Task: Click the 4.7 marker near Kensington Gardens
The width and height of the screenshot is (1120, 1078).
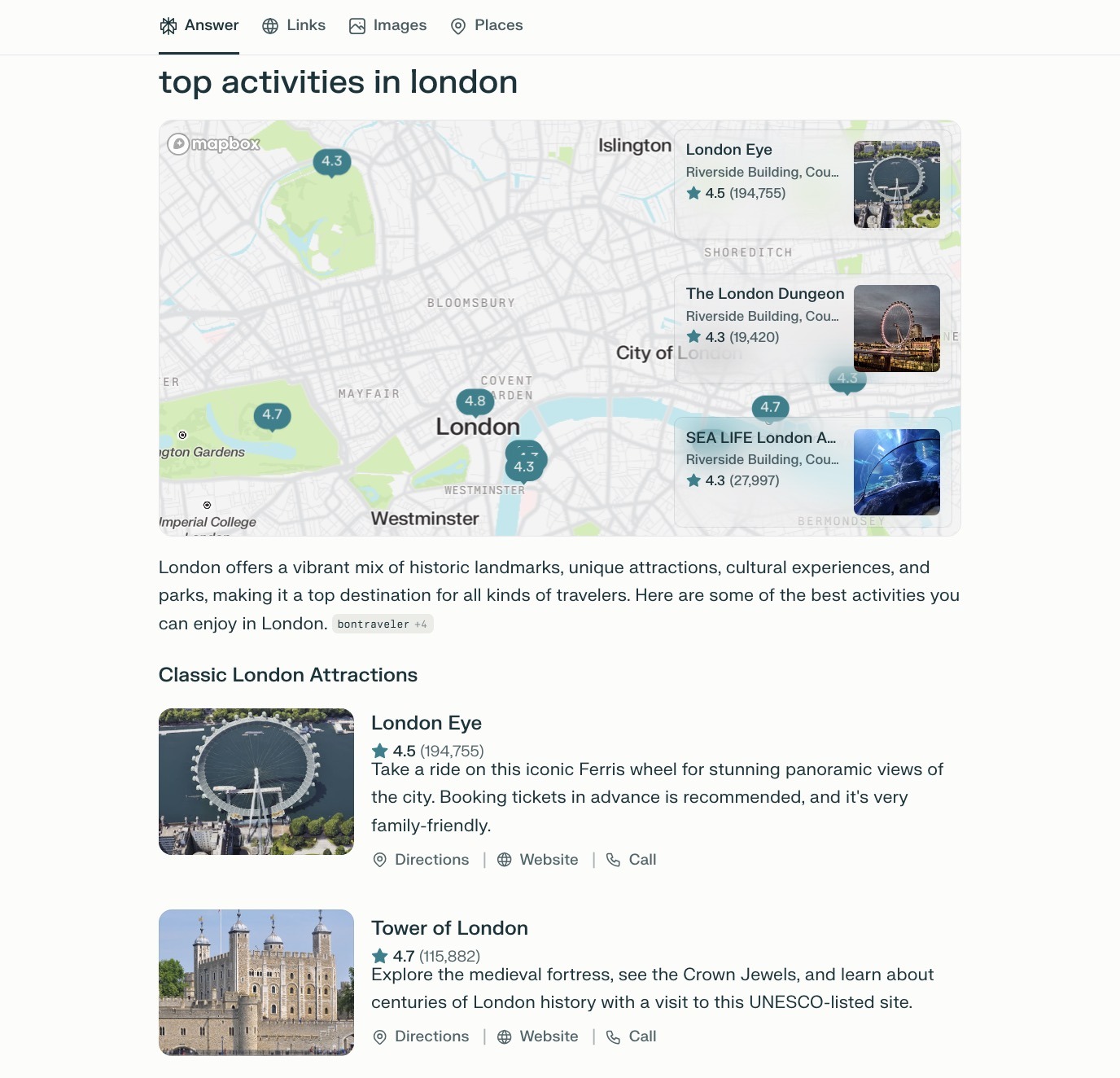Action: [x=273, y=414]
